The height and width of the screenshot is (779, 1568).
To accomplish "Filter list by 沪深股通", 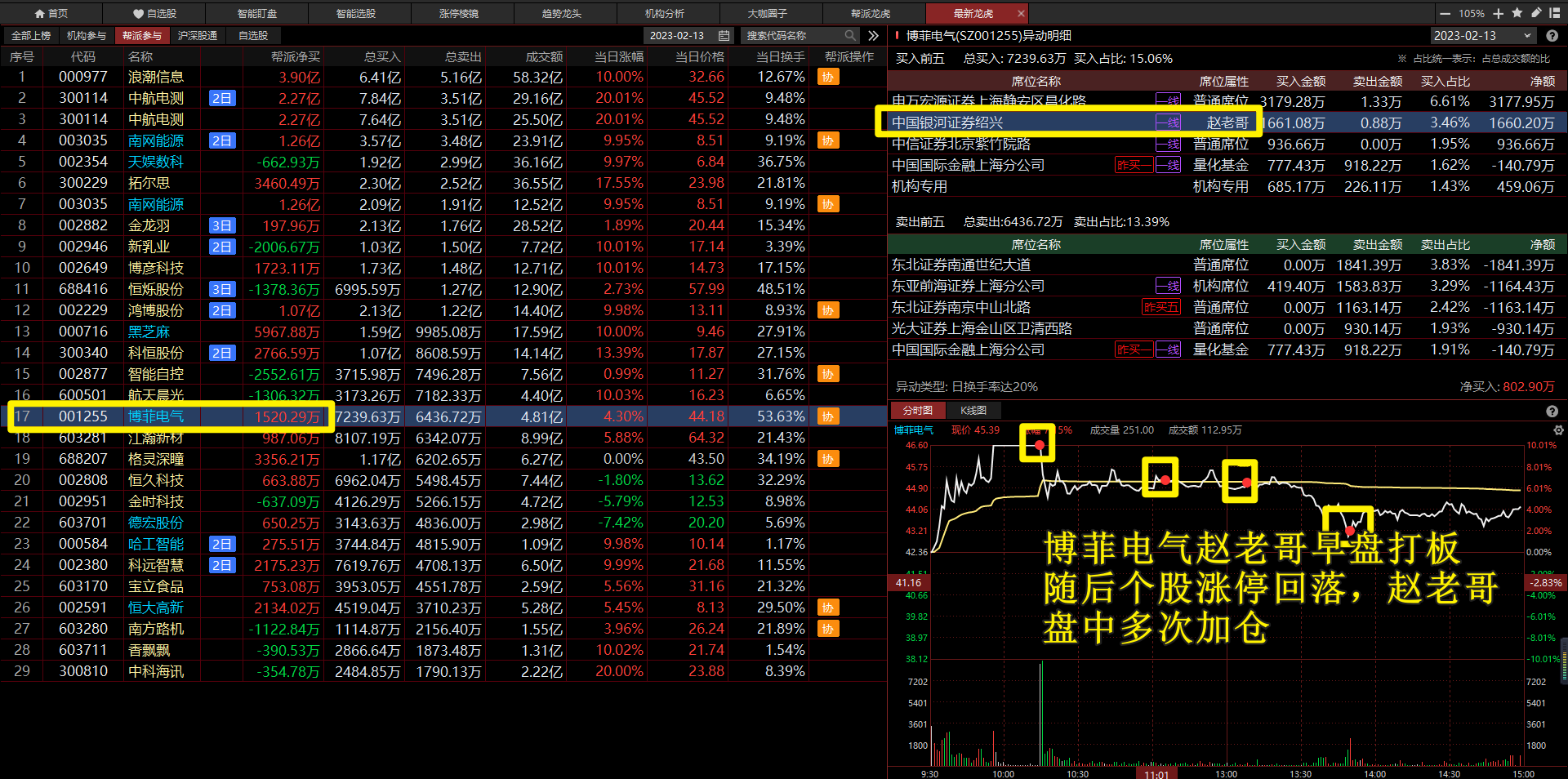I will point(198,36).
